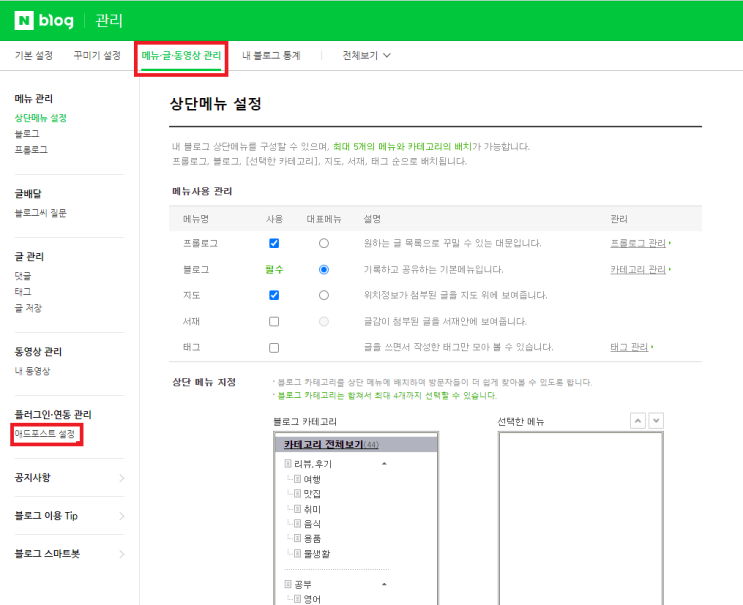Go to the 내 블로그 통계 tab
Viewport: 743px width, 605px height.
[271, 55]
